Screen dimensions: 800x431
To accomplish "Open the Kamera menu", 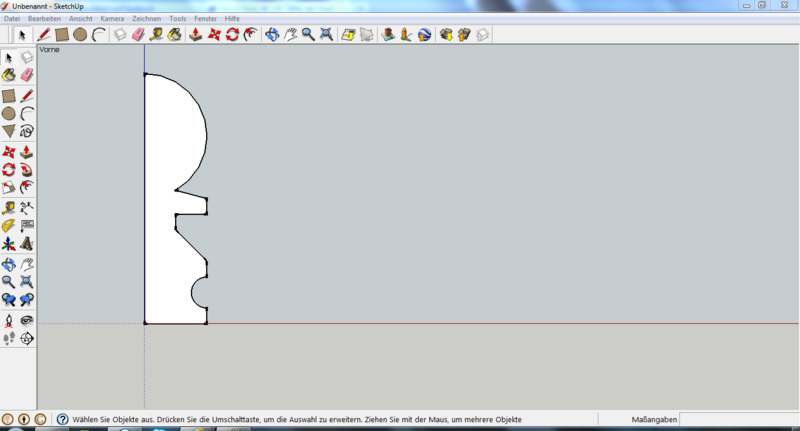I will pyautogui.click(x=111, y=19).
